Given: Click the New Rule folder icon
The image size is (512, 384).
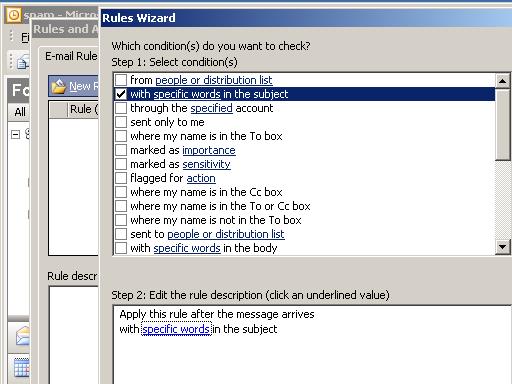Looking at the screenshot, I should 58,86.
